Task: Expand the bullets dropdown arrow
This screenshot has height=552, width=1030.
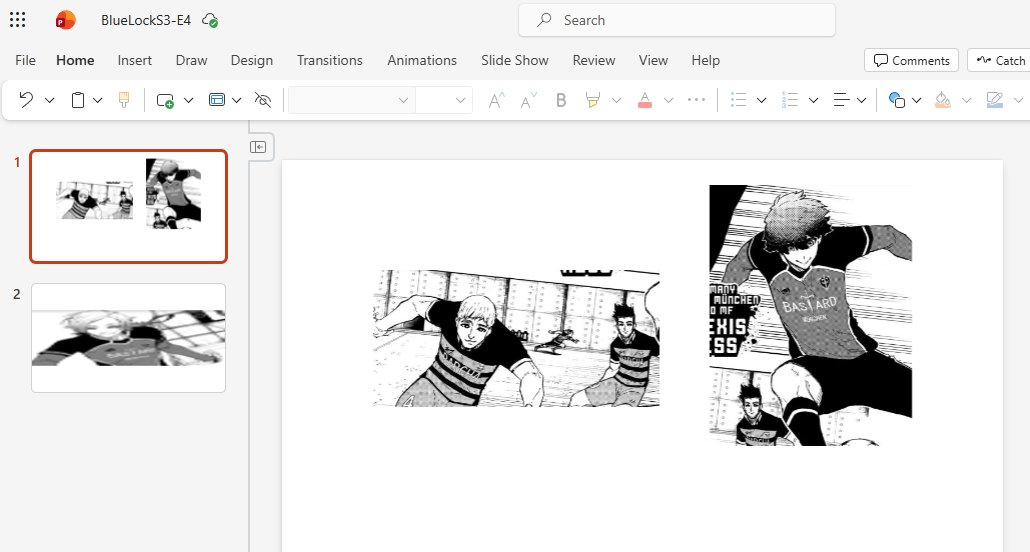Action: pos(761,100)
